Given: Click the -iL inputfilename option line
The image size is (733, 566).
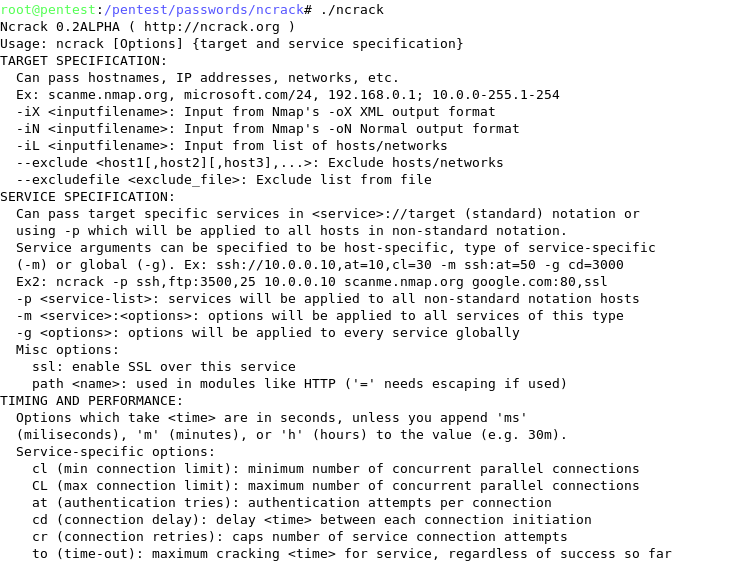Looking at the screenshot, I should [x=231, y=146].
